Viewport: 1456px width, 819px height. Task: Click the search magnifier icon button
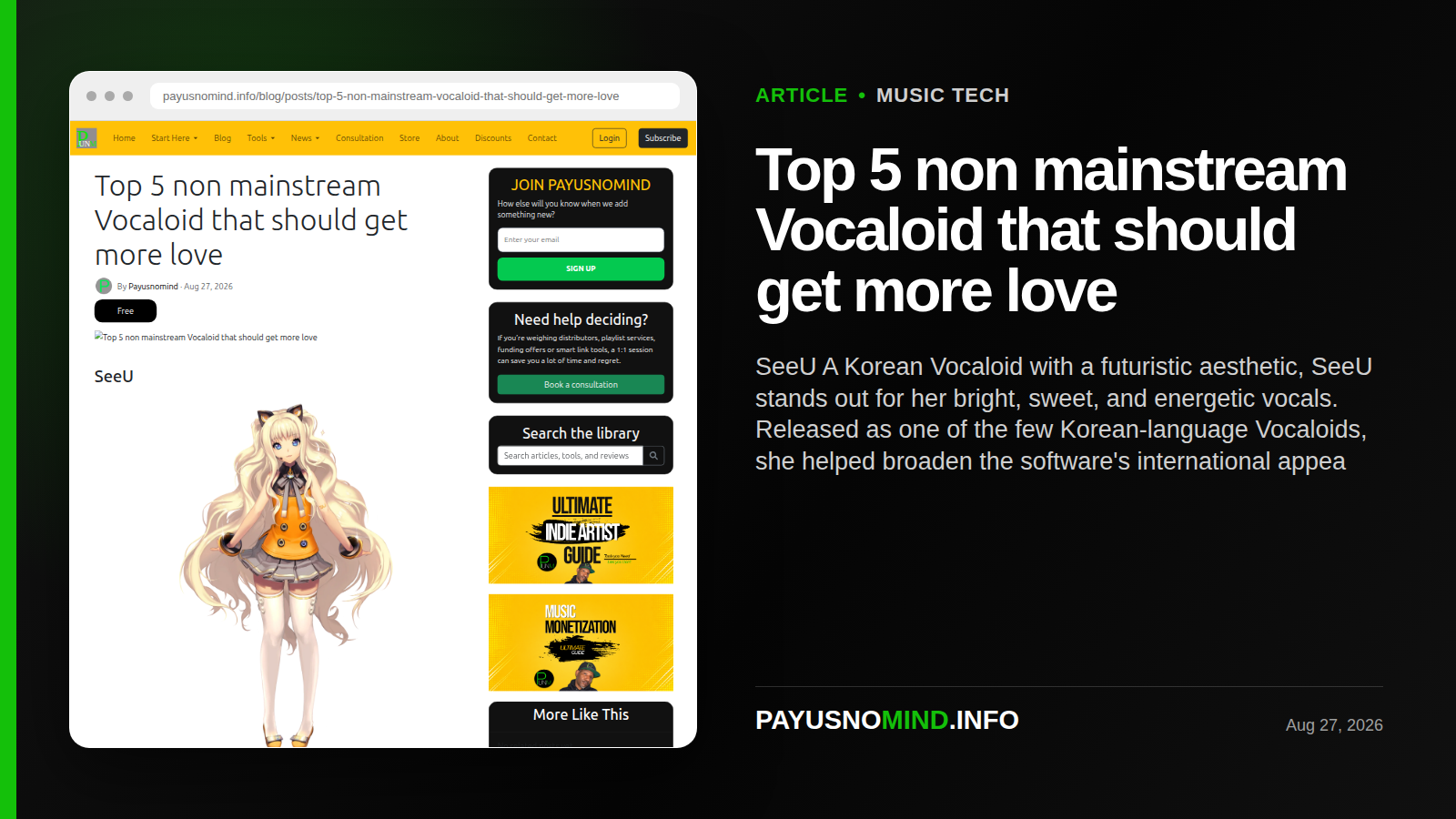click(653, 456)
